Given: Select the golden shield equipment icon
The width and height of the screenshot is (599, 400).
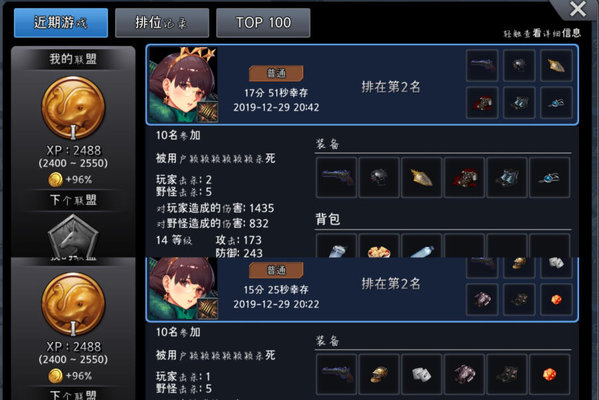Looking at the screenshot, I should point(422,177).
